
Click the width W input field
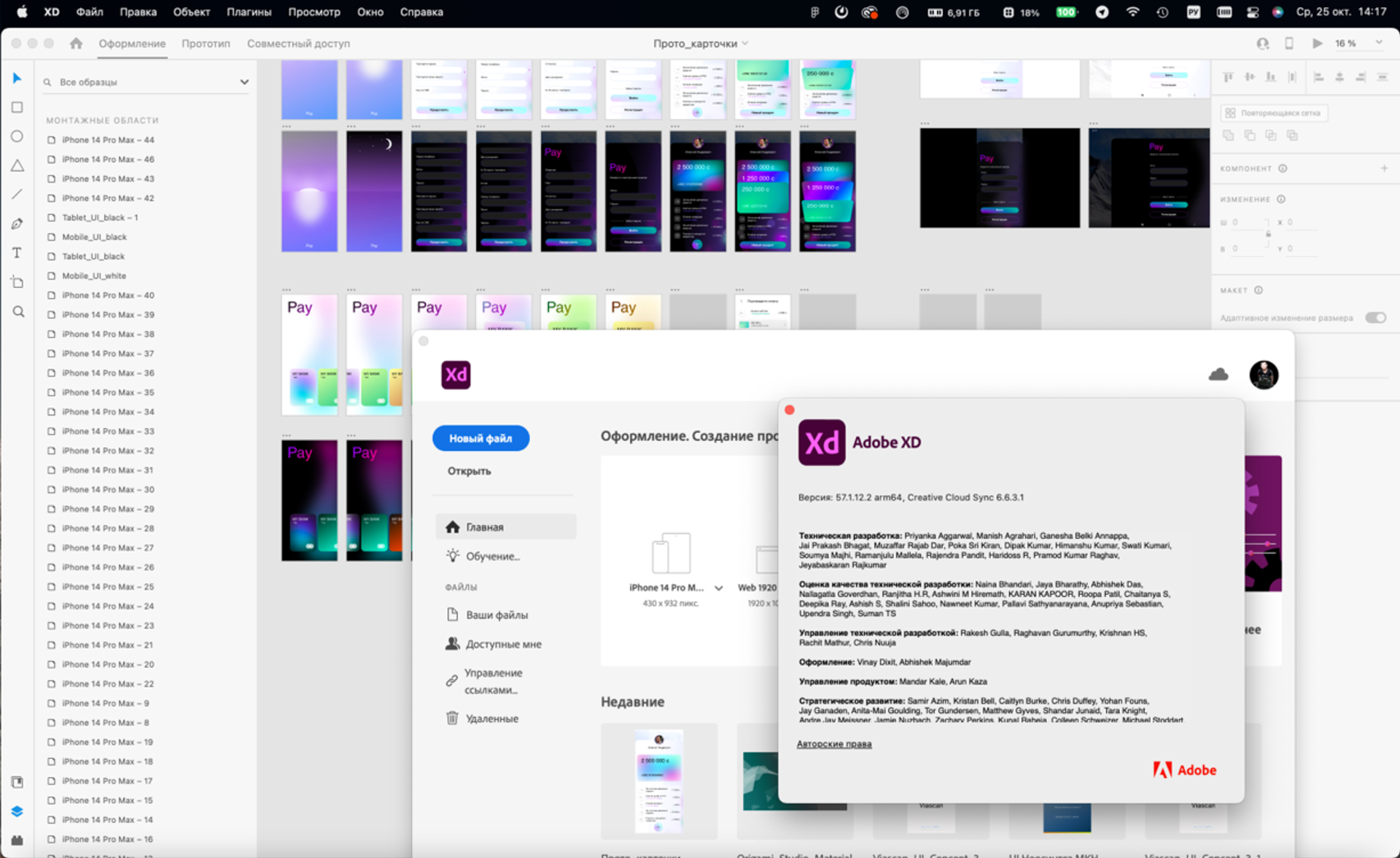pyautogui.click(x=1248, y=222)
